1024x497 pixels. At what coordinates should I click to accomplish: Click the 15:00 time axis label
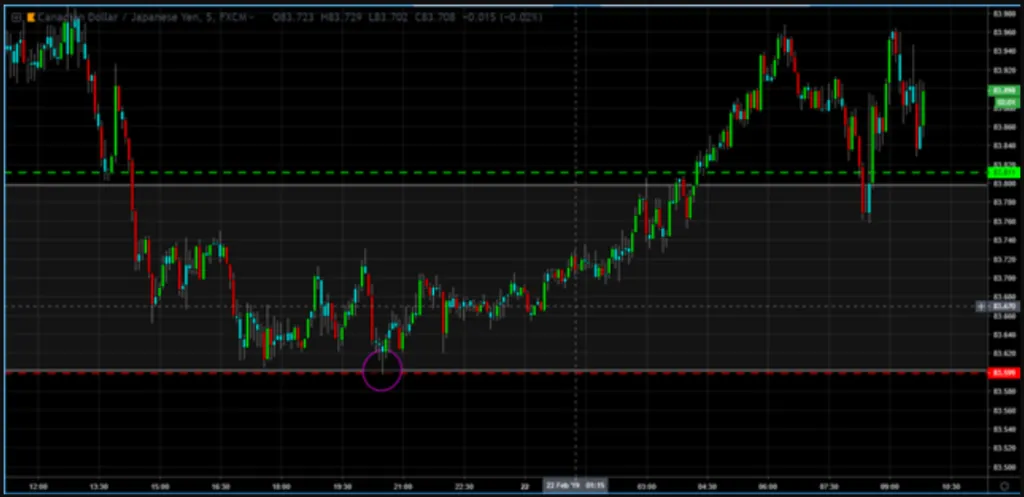pos(160,487)
